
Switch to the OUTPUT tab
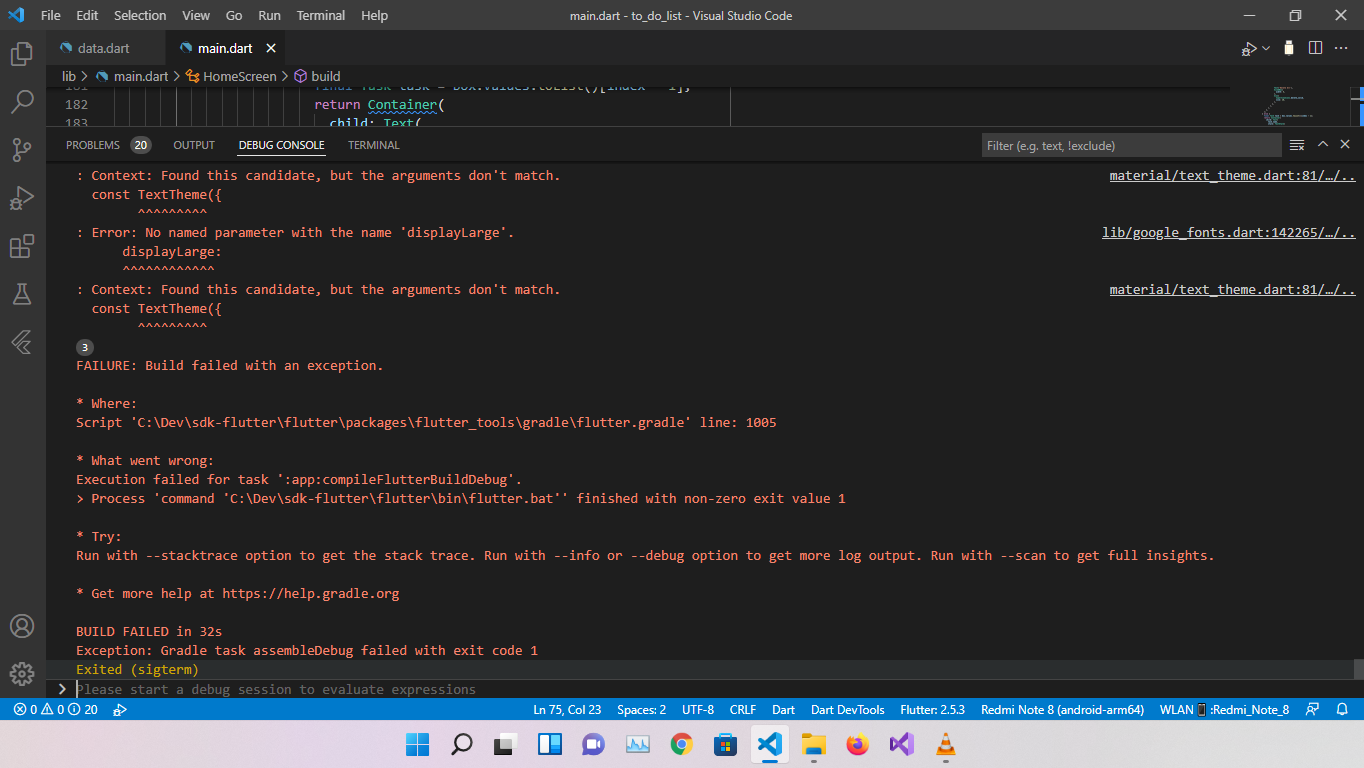coord(194,145)
